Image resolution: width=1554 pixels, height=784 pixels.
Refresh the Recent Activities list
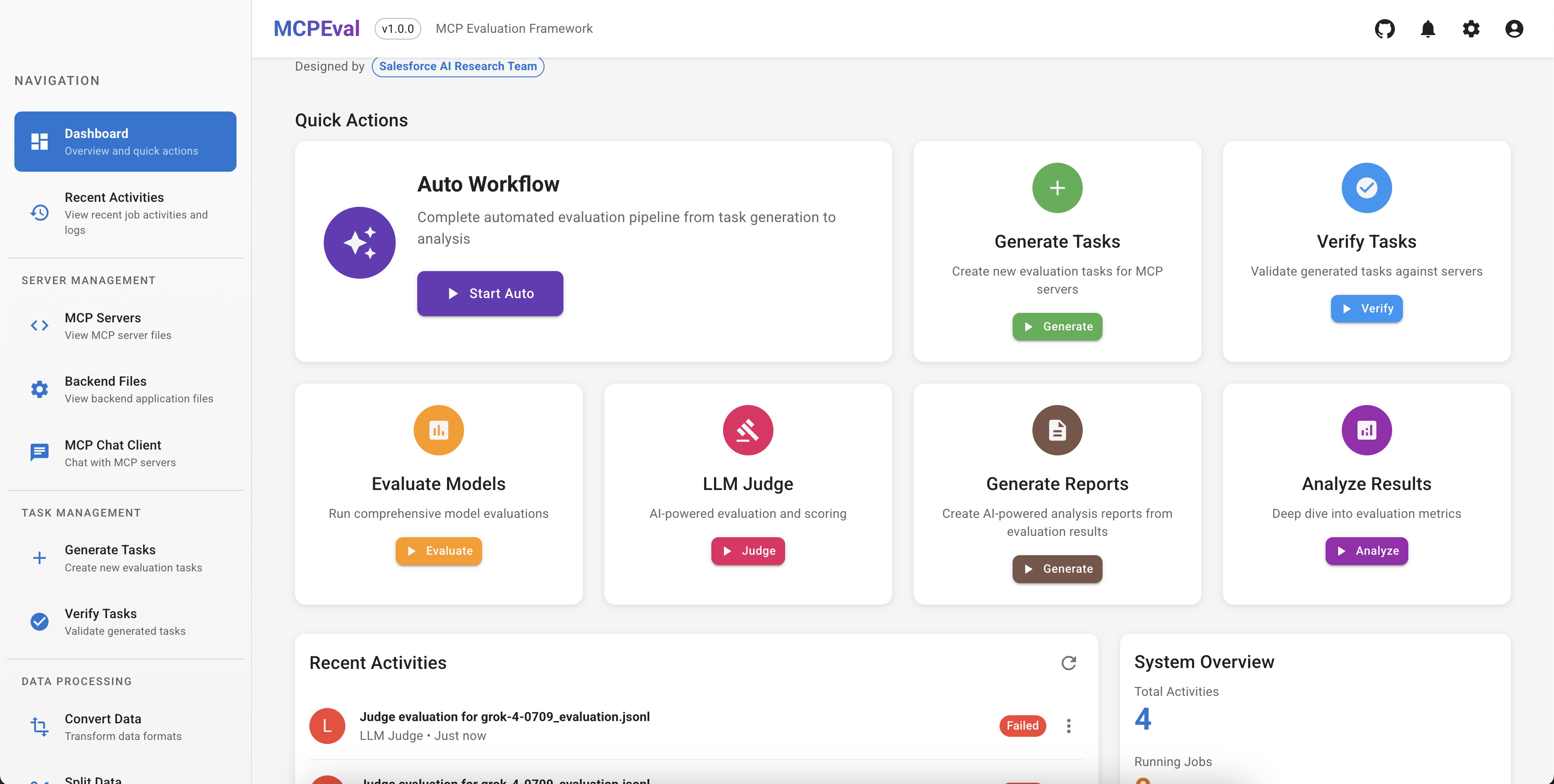click(x=1068, y=663)
